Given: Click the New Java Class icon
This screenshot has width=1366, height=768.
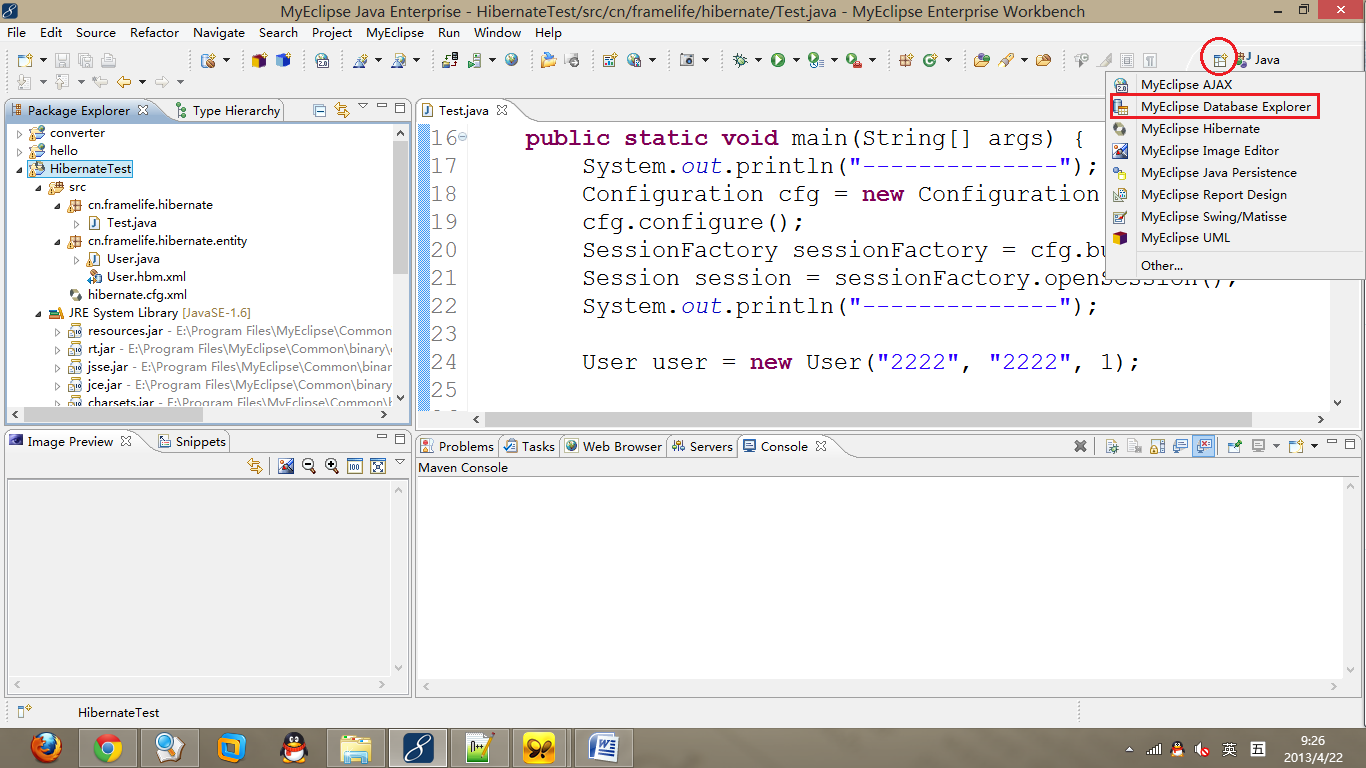Looking at the screenshot, I should click(x=930, y=60).
